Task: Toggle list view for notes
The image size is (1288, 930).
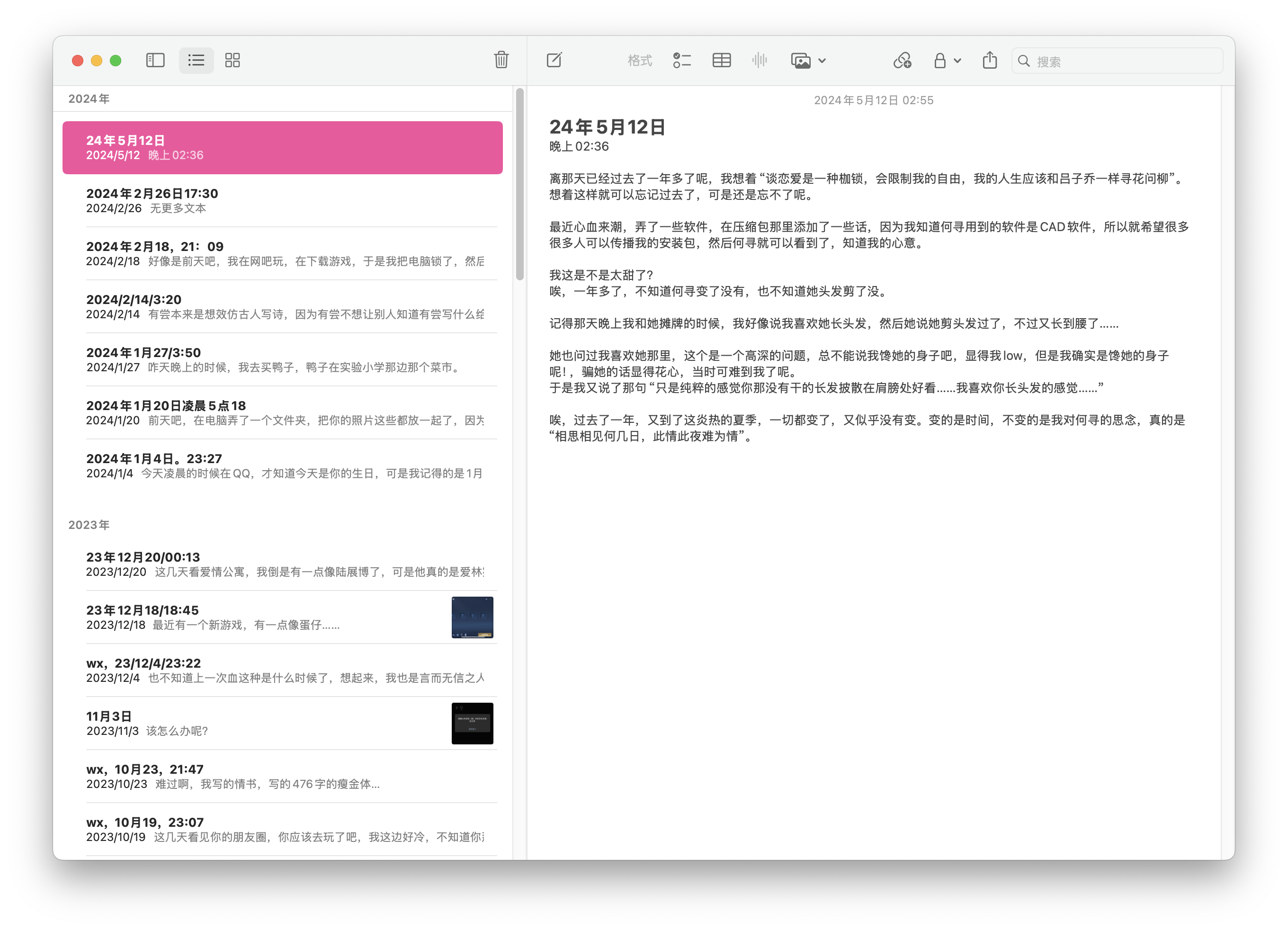Action: (x=196, y=60)
